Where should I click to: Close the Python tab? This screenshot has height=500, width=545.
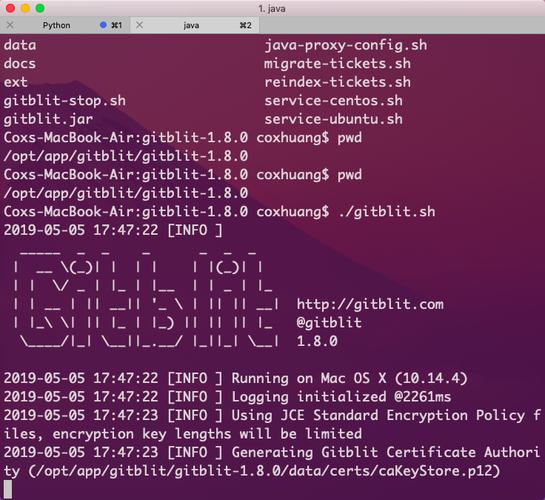10,25
